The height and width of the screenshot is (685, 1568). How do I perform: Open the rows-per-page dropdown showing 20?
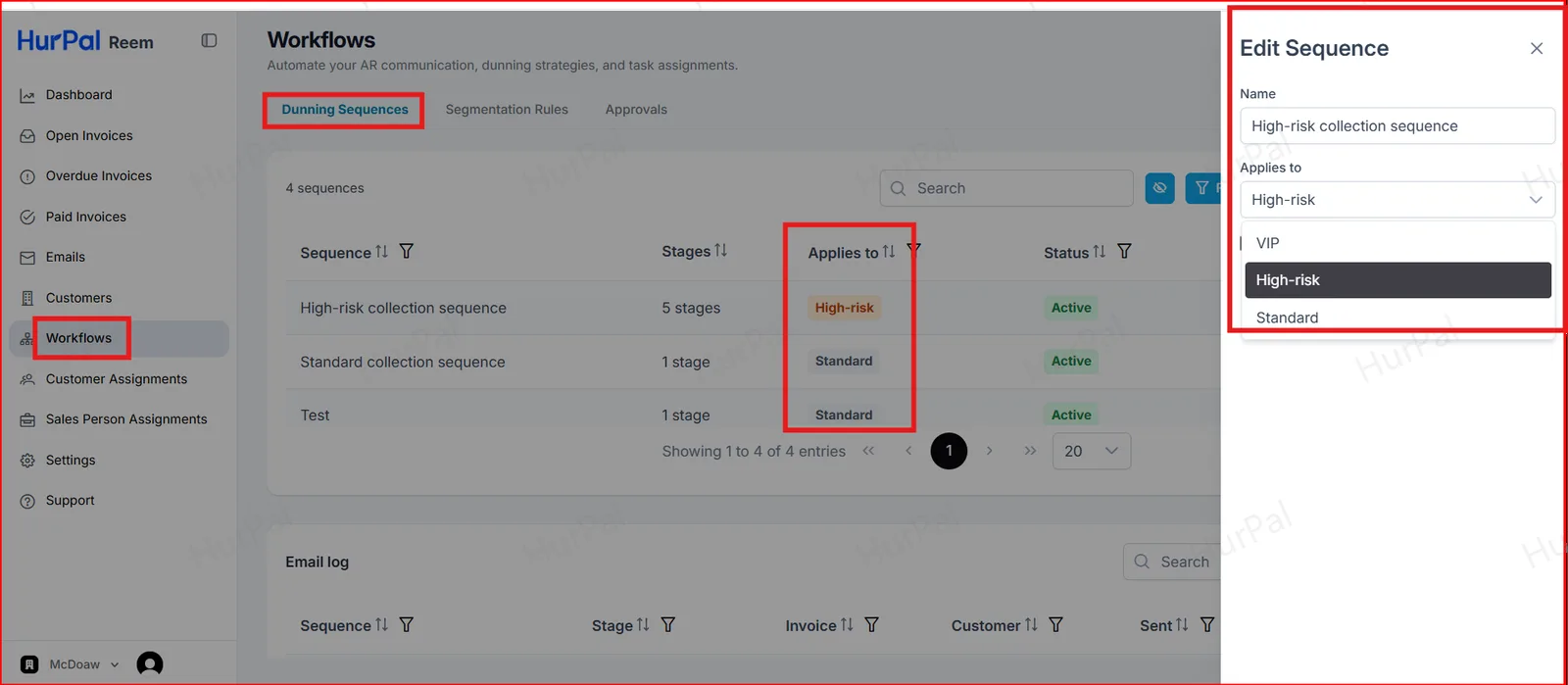[x=1092, y=451]
